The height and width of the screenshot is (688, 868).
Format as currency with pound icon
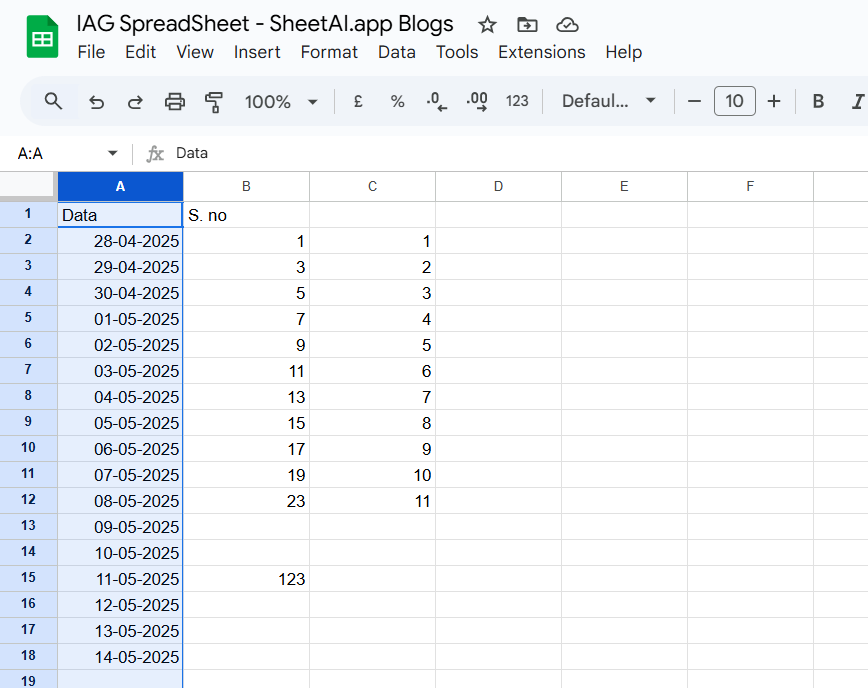pos(358,101)
